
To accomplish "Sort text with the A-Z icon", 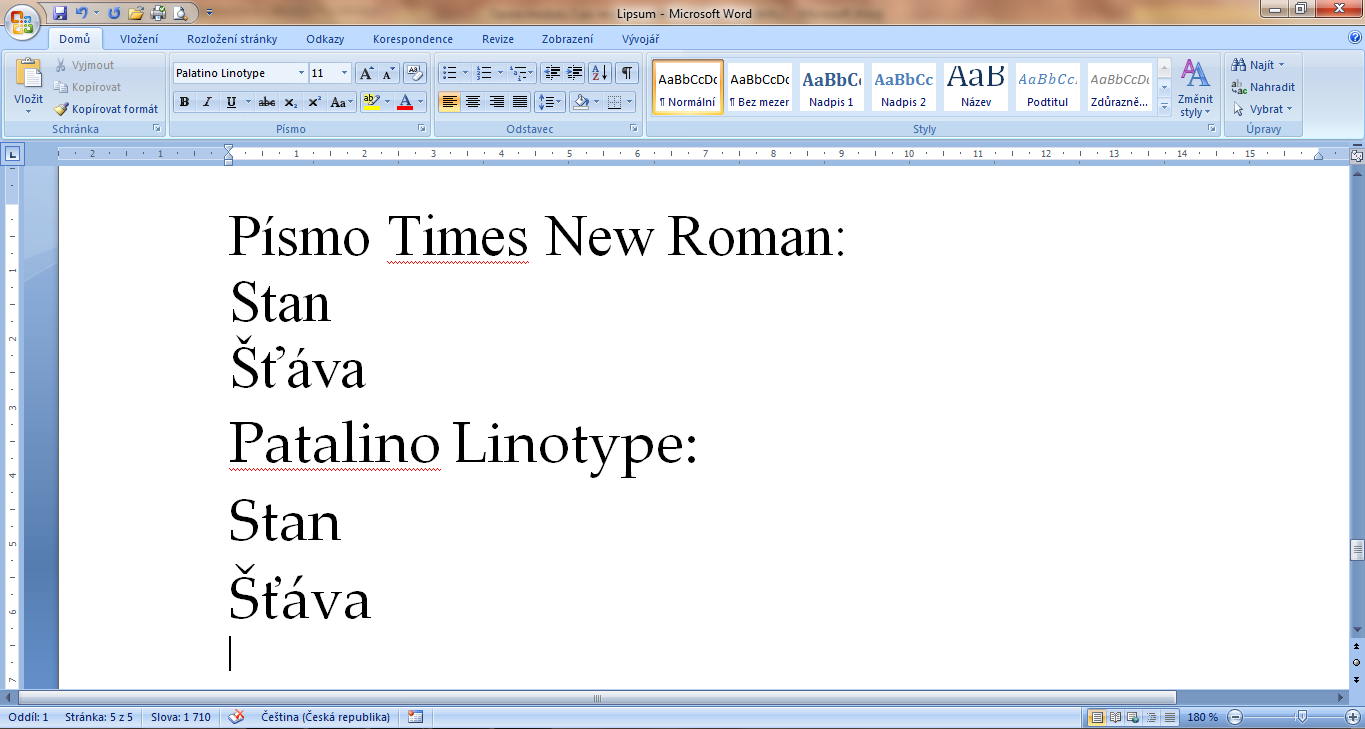I will point(600,73).
